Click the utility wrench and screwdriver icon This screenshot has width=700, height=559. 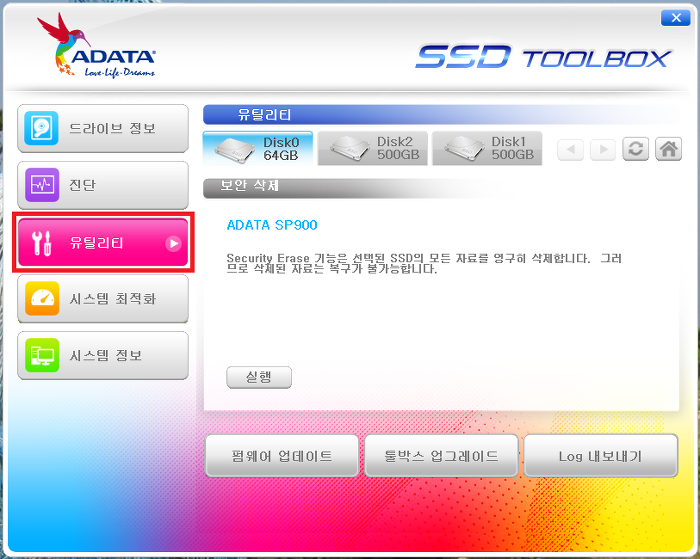42,243
